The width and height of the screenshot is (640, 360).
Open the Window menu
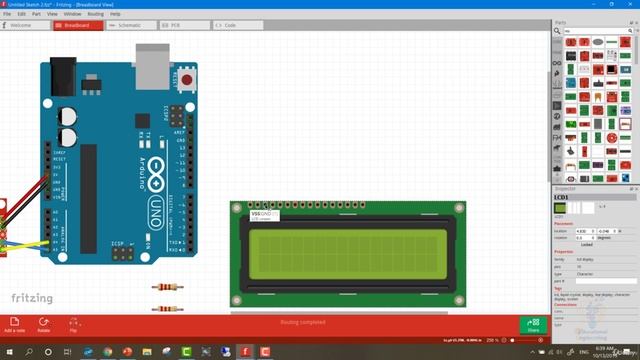pos(72,14)
